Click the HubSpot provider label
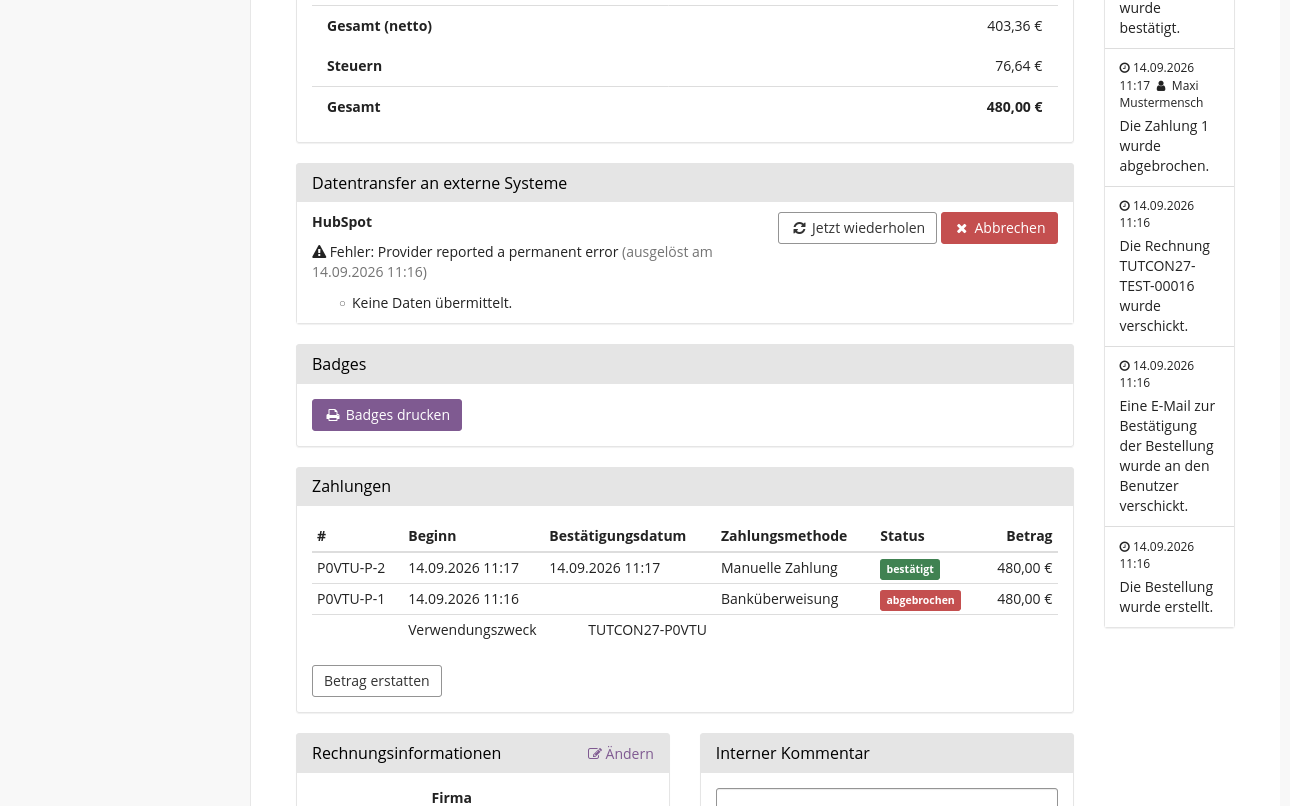 pyautogui.click(x=342, y=222)
